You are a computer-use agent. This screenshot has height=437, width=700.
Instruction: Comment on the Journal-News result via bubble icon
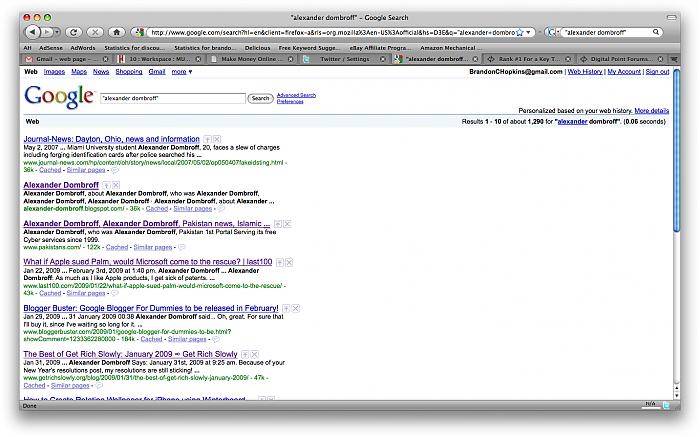tap(115, 170)
